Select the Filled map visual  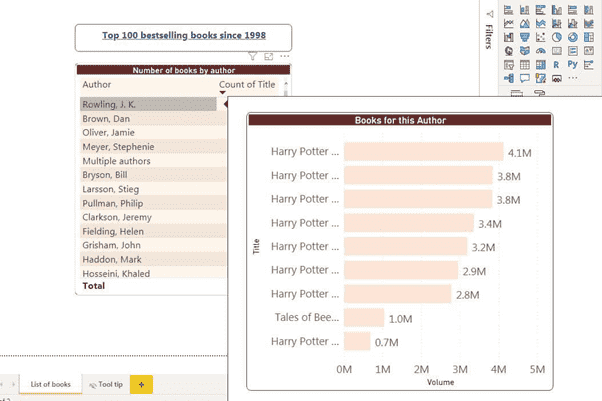[x=524, y=51]
